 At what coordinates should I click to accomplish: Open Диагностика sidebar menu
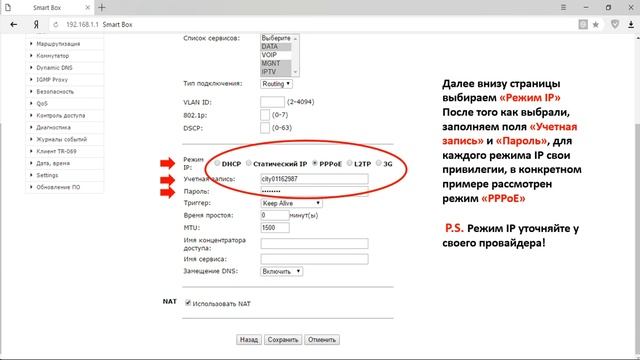pos(53,127)
